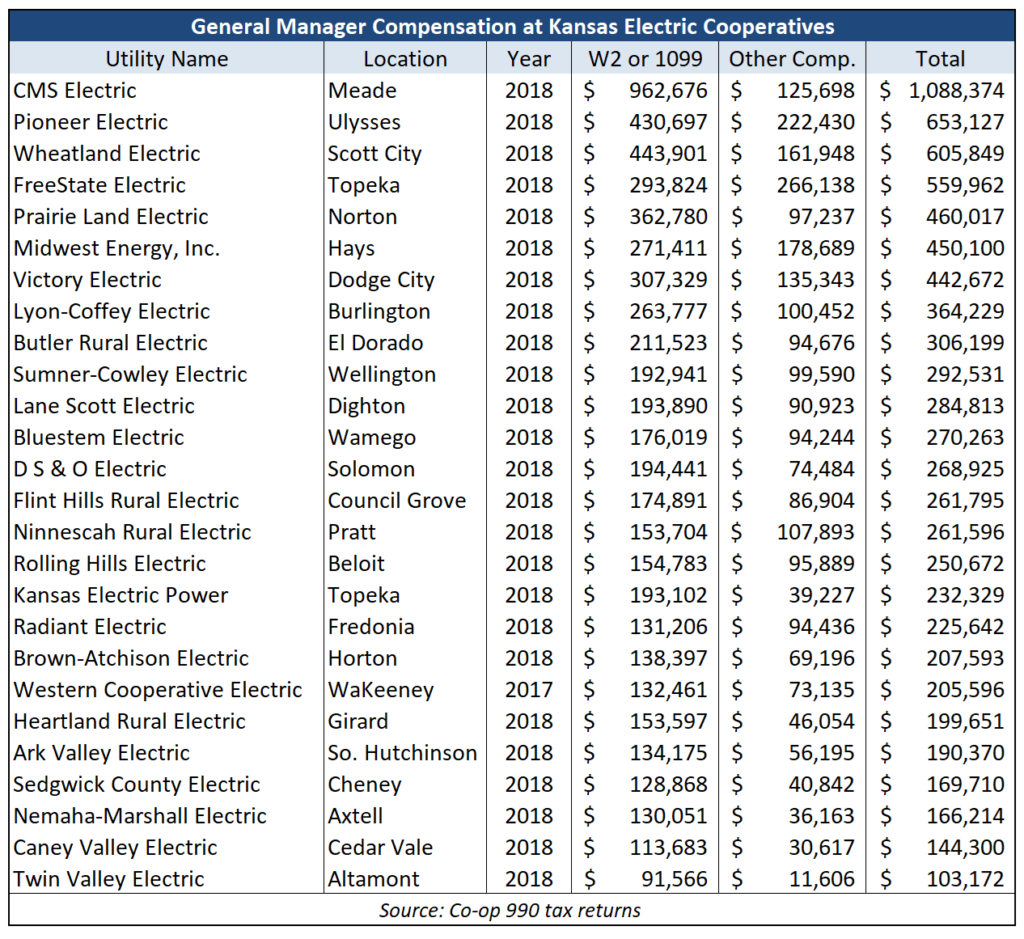Image resolution: width=1024 pixels, height=939 pixels.
Task: Click the Hays location cell
Action: point(351,248)
